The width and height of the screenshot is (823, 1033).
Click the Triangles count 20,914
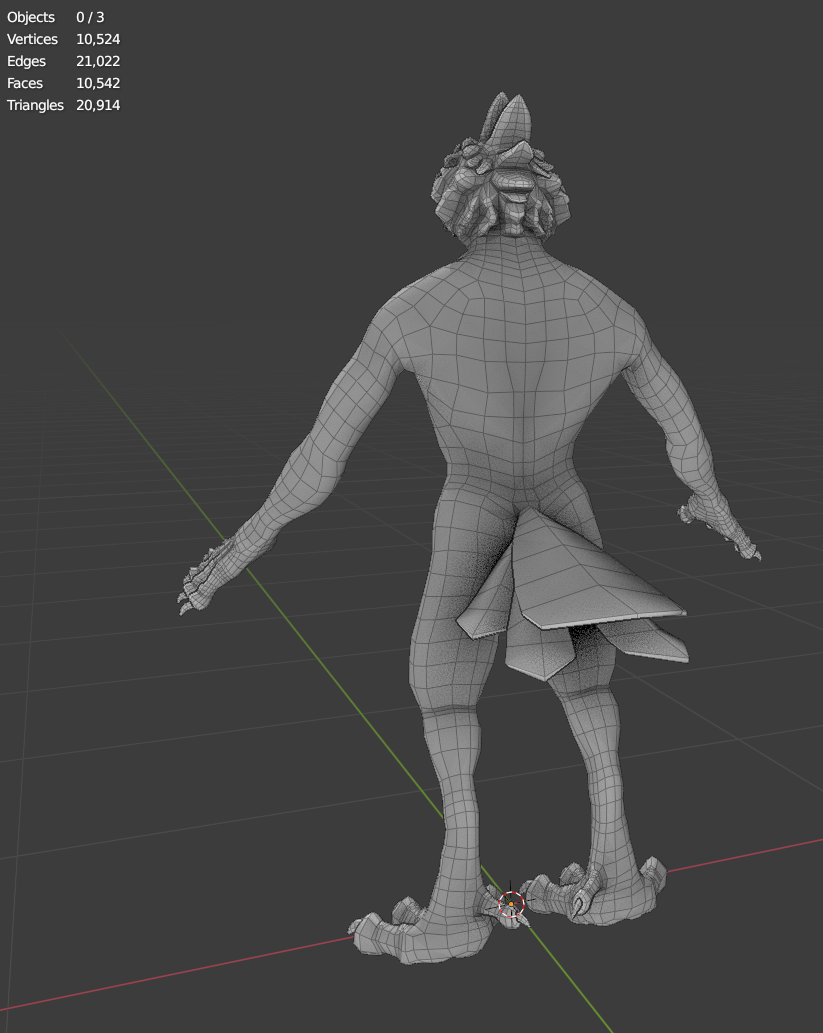coord(98,105)
